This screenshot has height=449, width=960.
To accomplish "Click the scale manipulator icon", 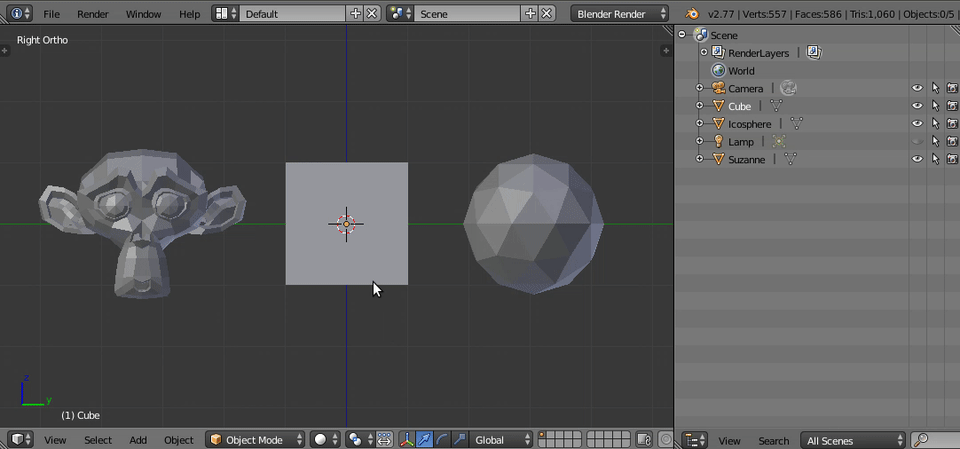I will [459, 440].
